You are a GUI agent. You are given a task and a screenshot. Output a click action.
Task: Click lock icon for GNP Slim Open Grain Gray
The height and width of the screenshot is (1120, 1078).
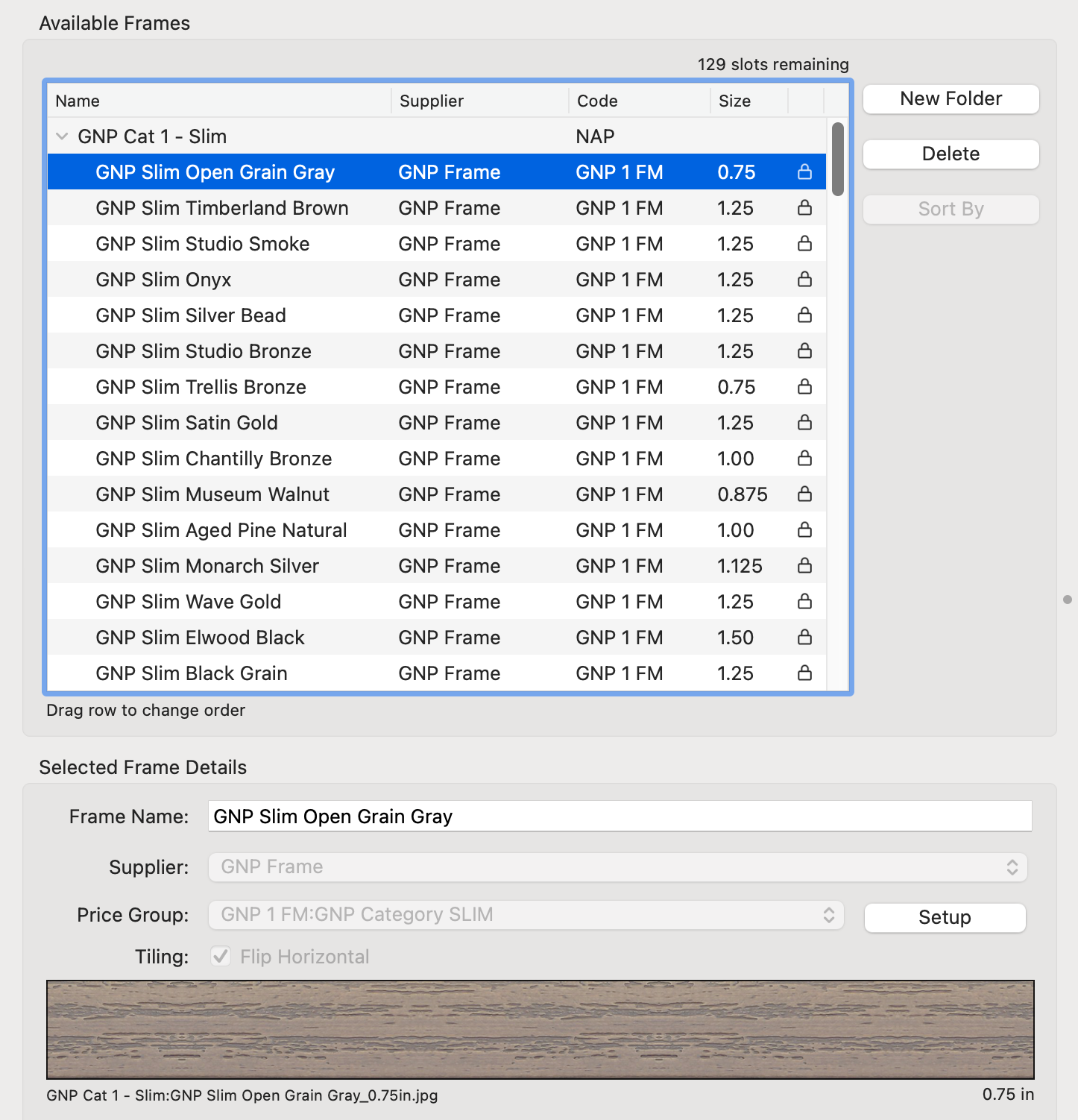804,172
